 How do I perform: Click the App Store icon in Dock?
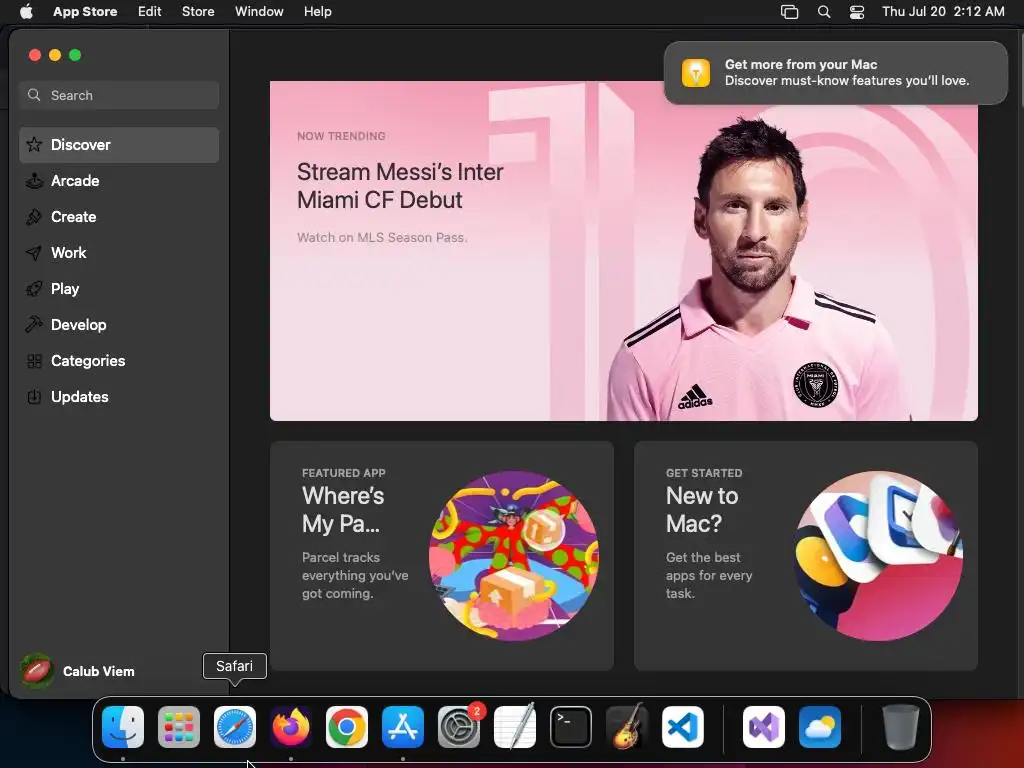tap(403, 727)
